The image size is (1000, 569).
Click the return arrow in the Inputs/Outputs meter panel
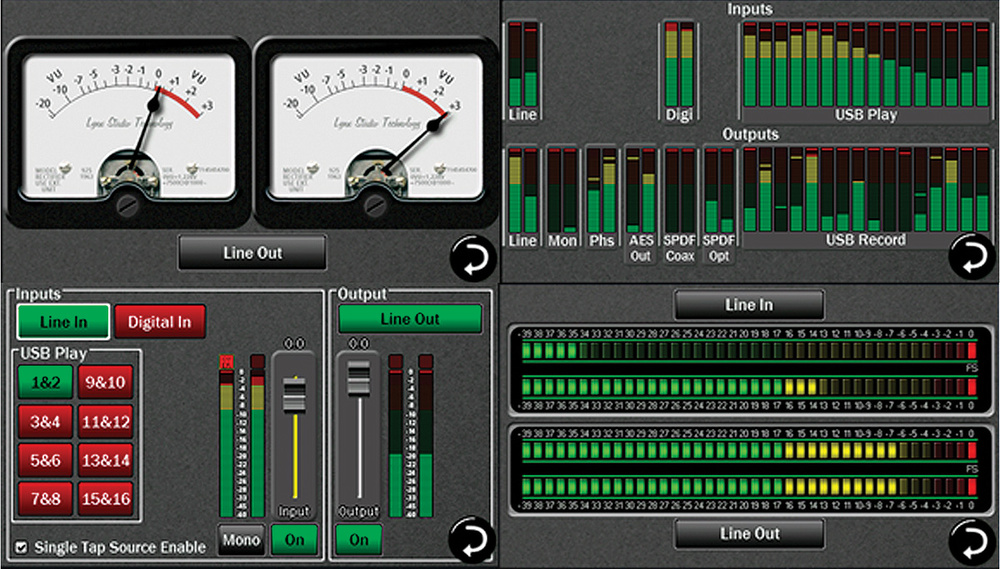966,255
